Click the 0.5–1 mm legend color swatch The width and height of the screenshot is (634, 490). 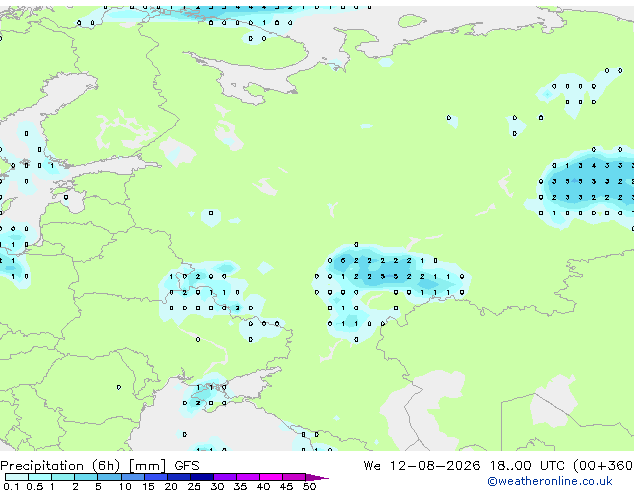40,477
